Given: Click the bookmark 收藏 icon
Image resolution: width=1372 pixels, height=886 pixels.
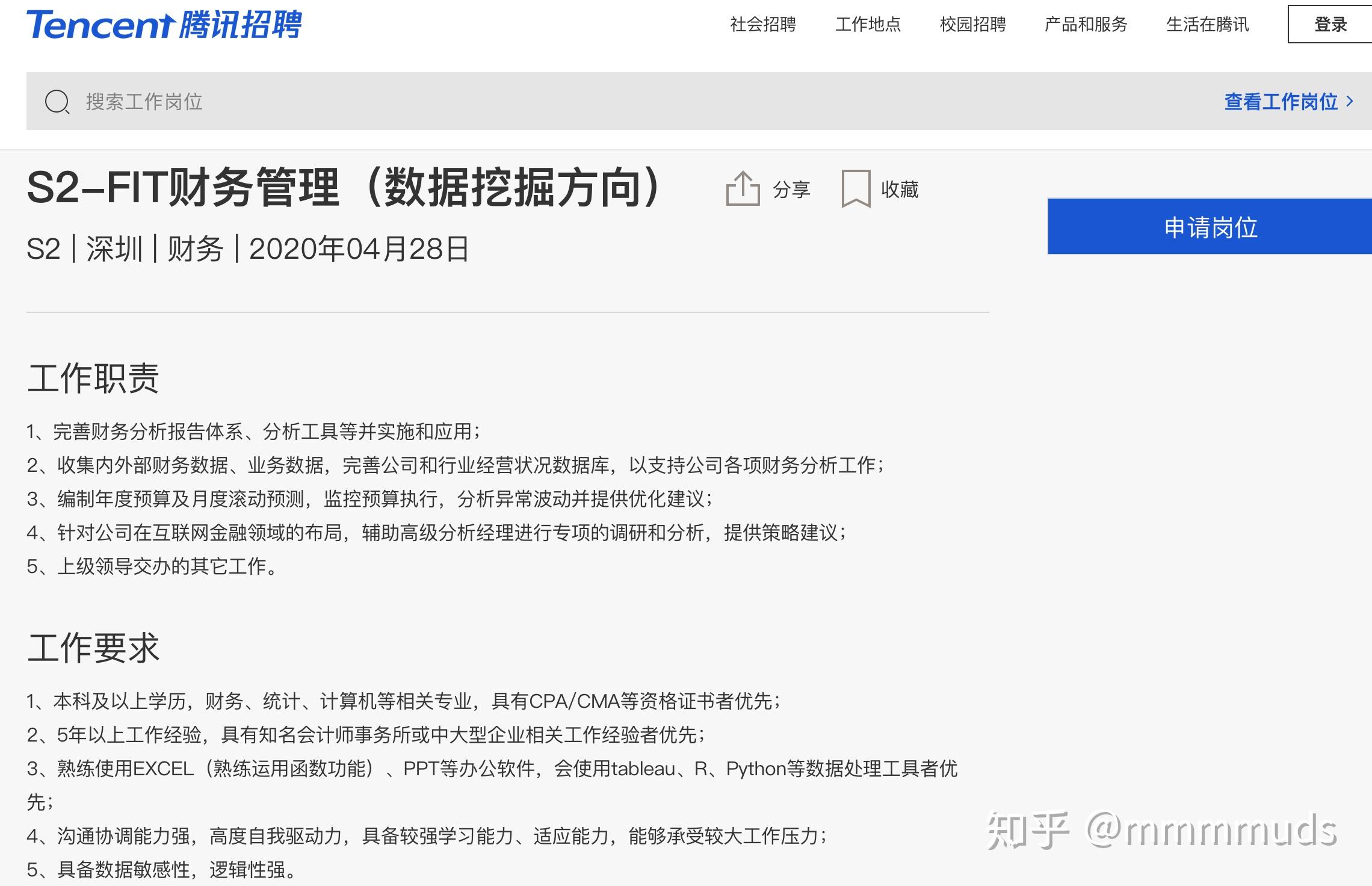Looking at the screenshot, I should click(855, 189).
